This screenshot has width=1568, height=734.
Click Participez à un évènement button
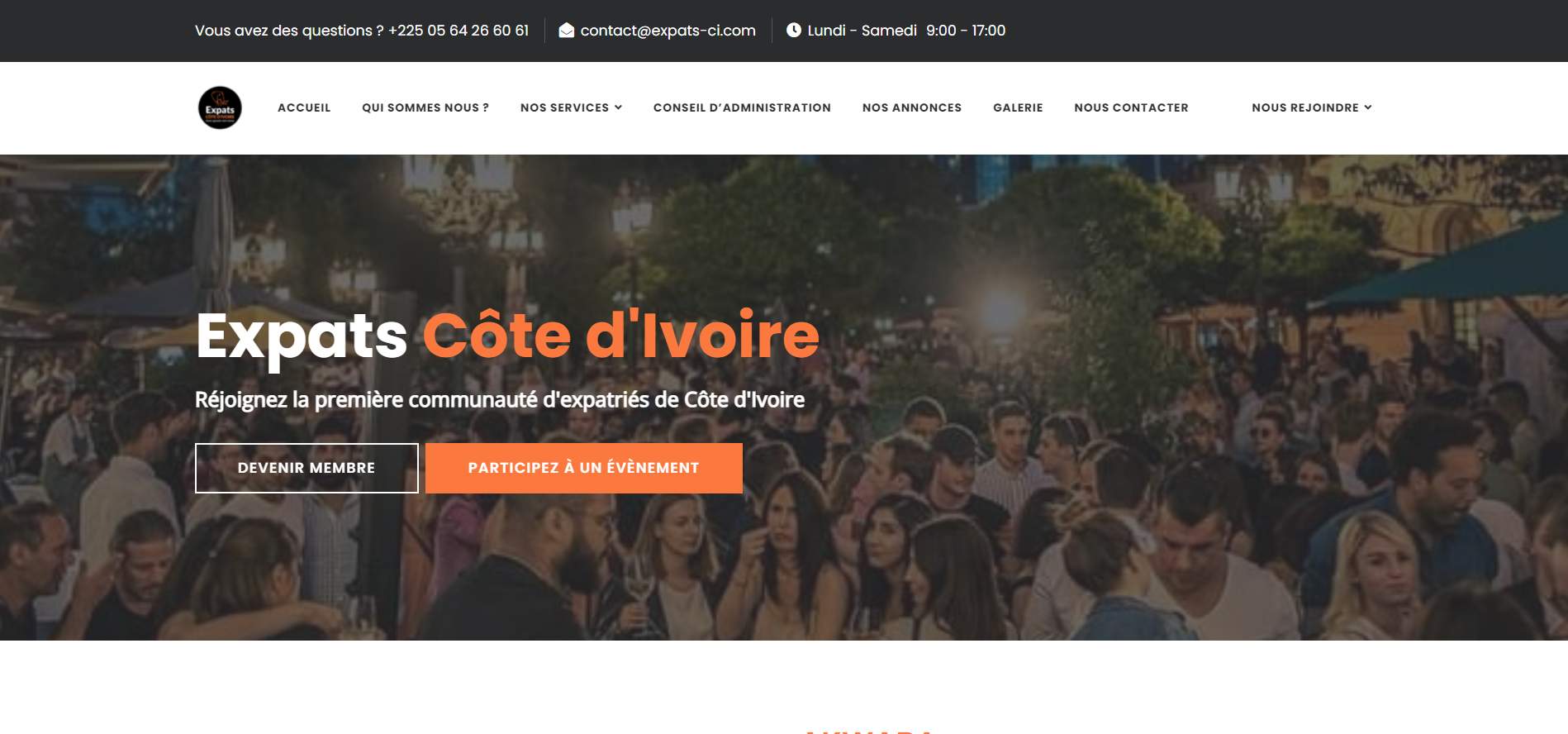(x=583, y=468)
